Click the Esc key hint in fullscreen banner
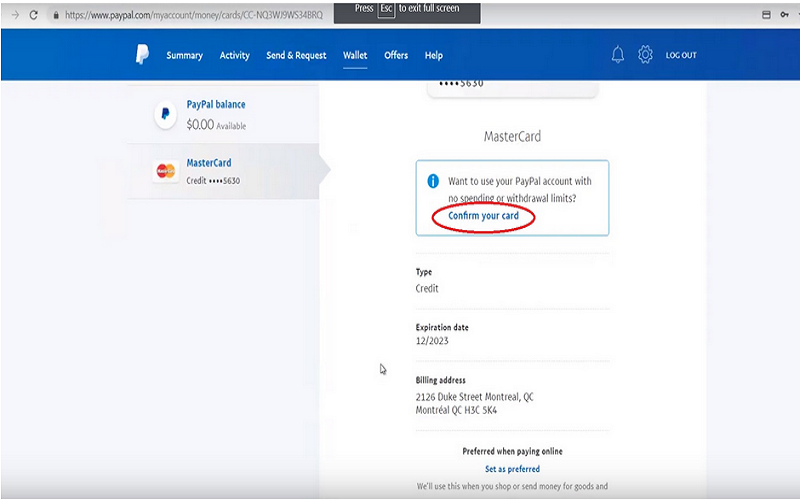This screenshot has height=500, width=800. [x=386, y=9]
